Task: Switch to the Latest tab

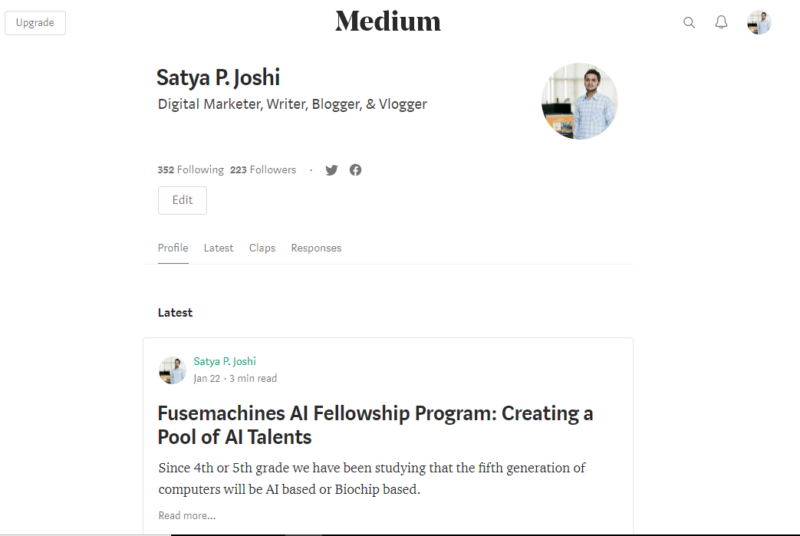Action: pyautogui.click(x=218, y=248)
